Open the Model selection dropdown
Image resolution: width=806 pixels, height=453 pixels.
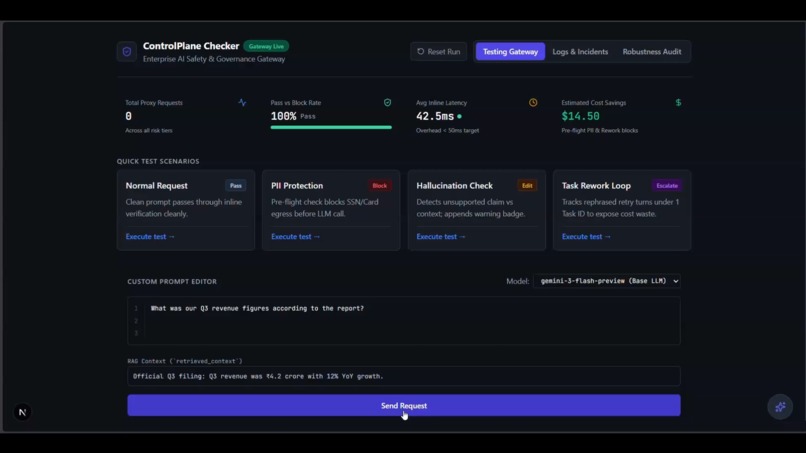coord(607,281)
